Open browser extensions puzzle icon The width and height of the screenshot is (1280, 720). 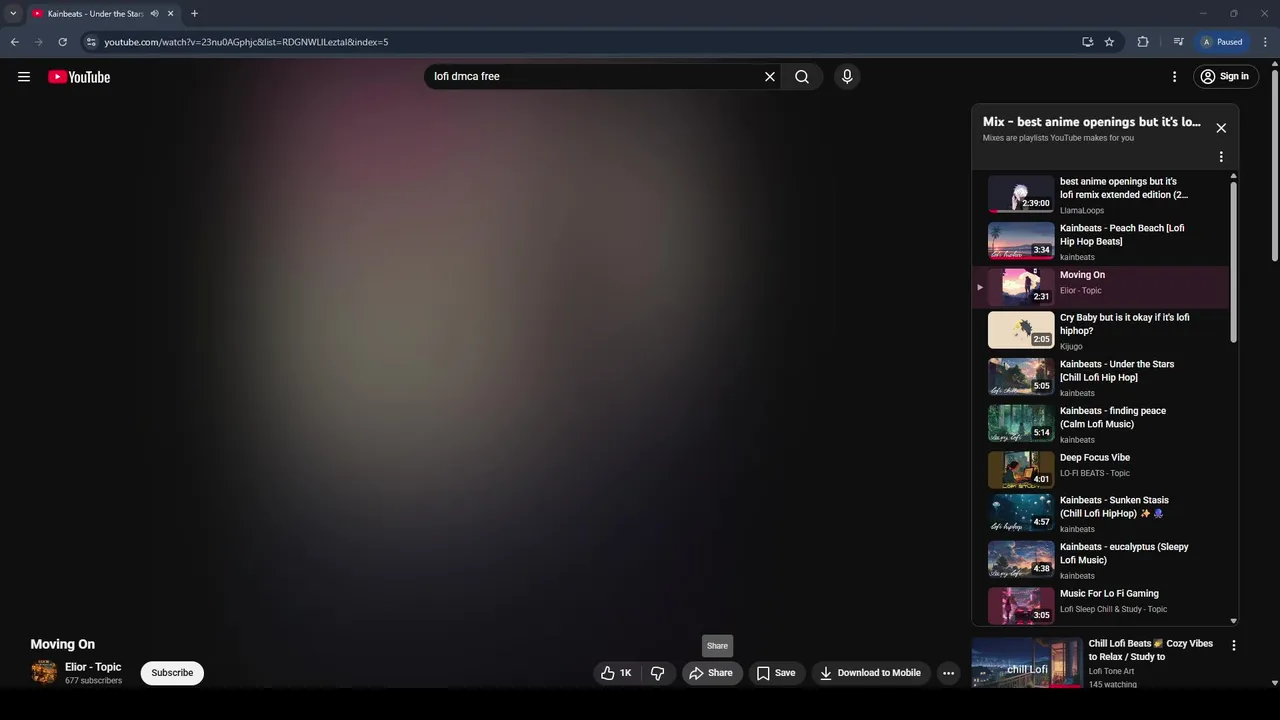click(1143, 42)
